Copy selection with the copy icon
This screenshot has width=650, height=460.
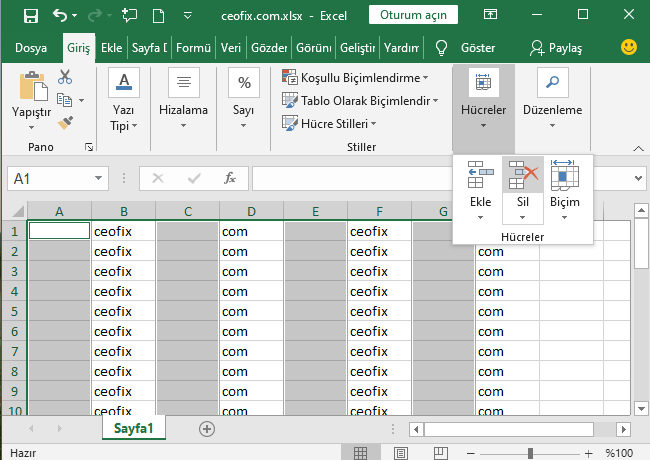(x=64, y=100)
